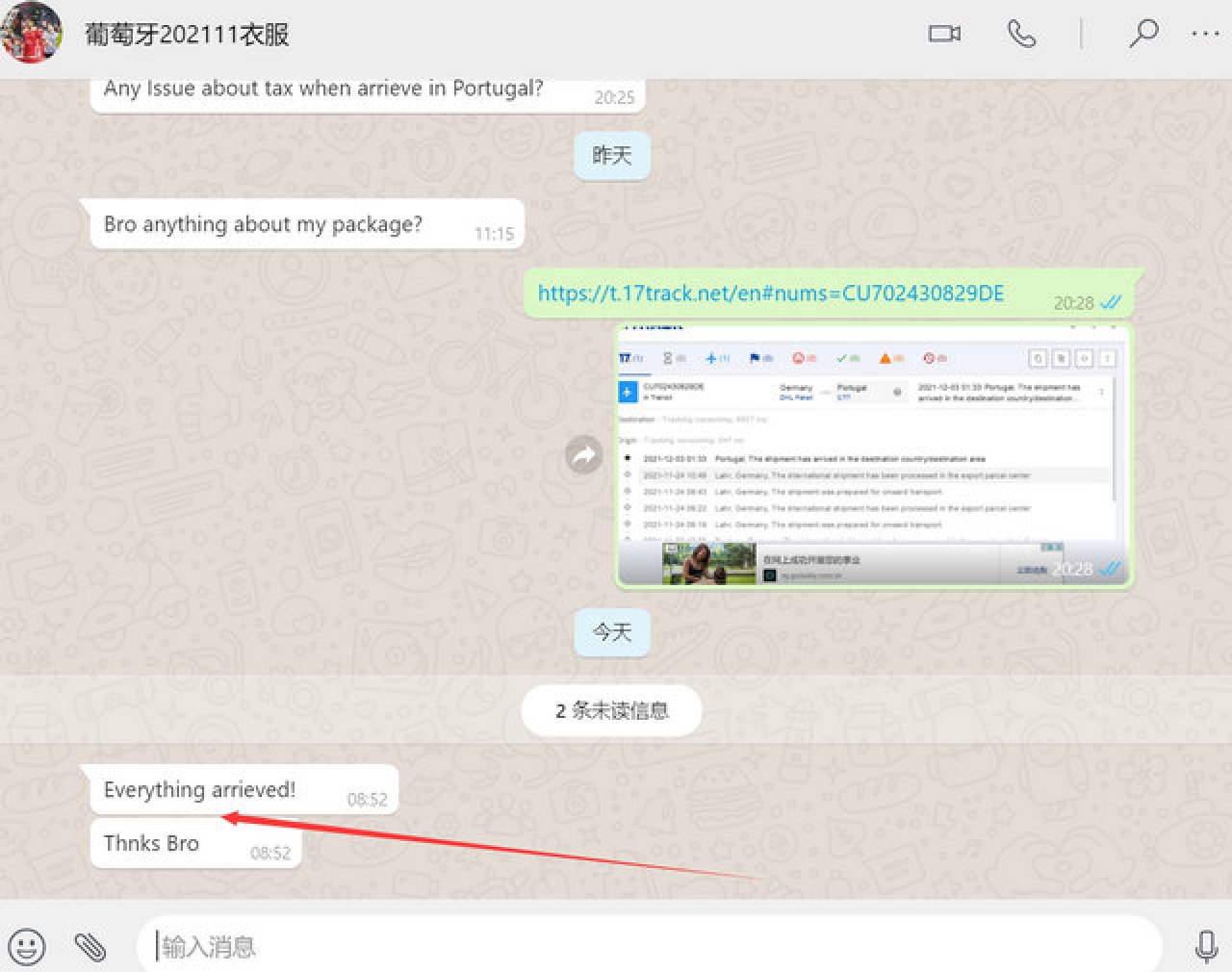Open contact info via chat name 葡萄牙202111衣服
The width and height of the screenshot is (1232, 972).
coord(187,35)
